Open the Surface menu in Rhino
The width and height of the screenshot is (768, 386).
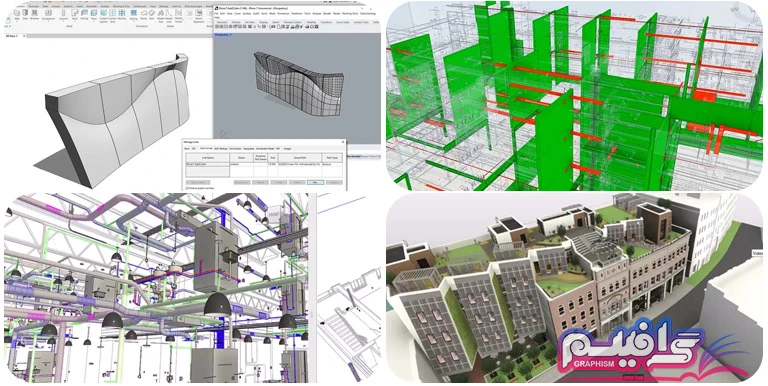[x=247, y=14]
